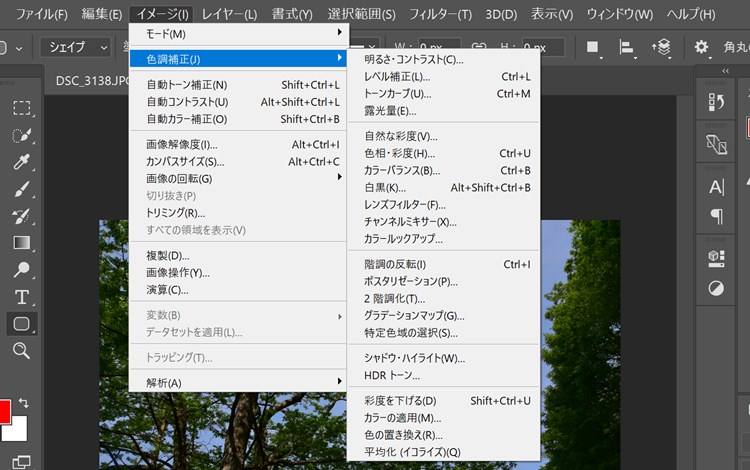Choose 自動トーン補正 from Image menu

click(238, 85)
